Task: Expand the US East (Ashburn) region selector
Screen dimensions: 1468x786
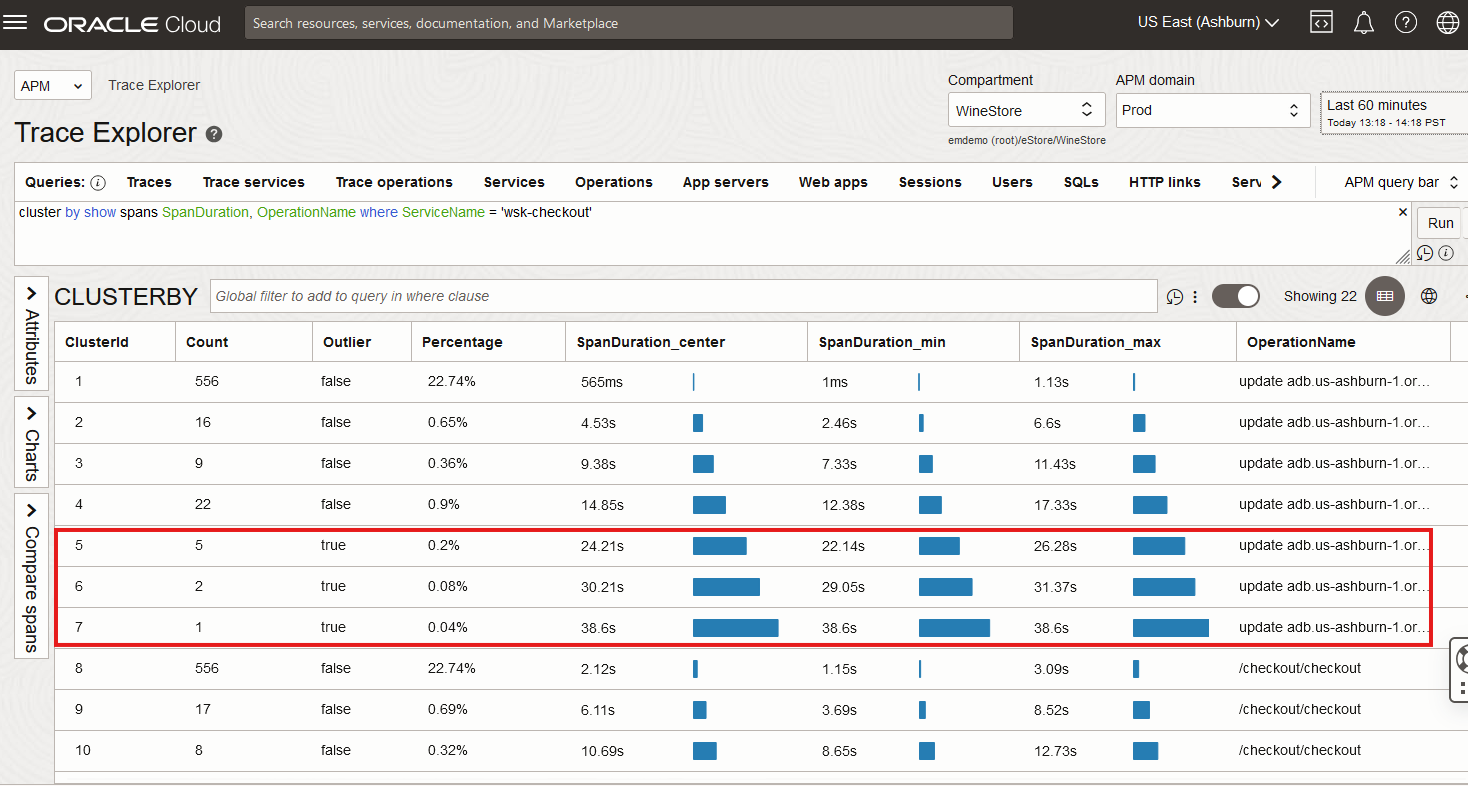Action: point(1208,22)
